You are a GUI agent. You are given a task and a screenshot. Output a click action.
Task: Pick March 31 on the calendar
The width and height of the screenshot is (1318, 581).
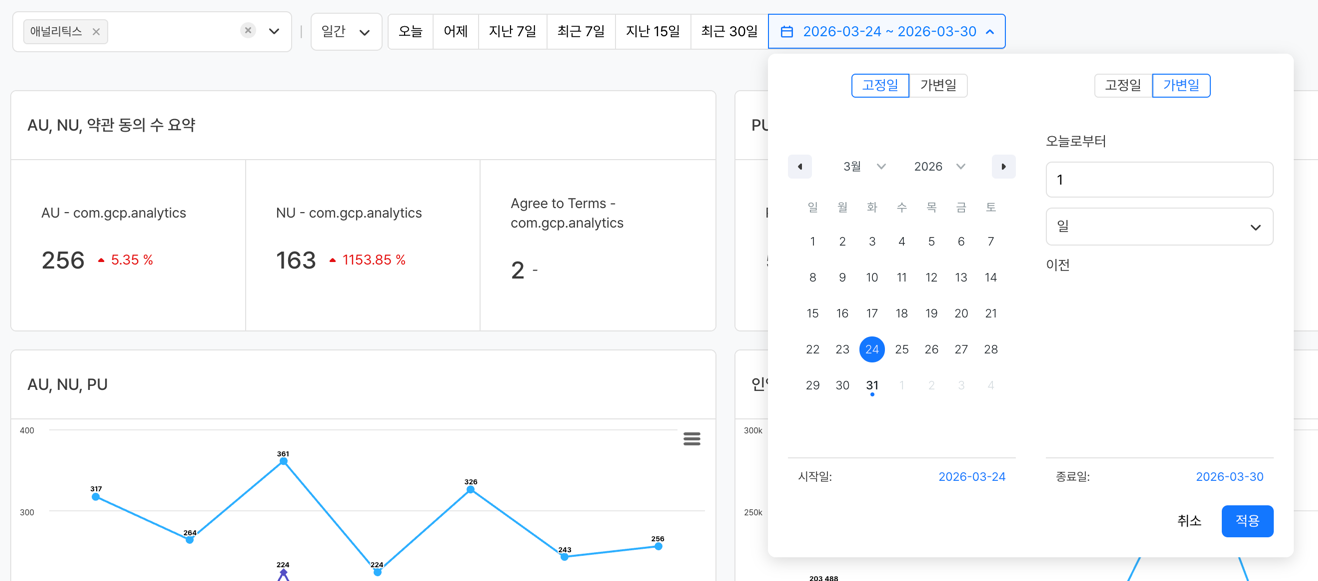pyautogui.click(x=872, y=385)
